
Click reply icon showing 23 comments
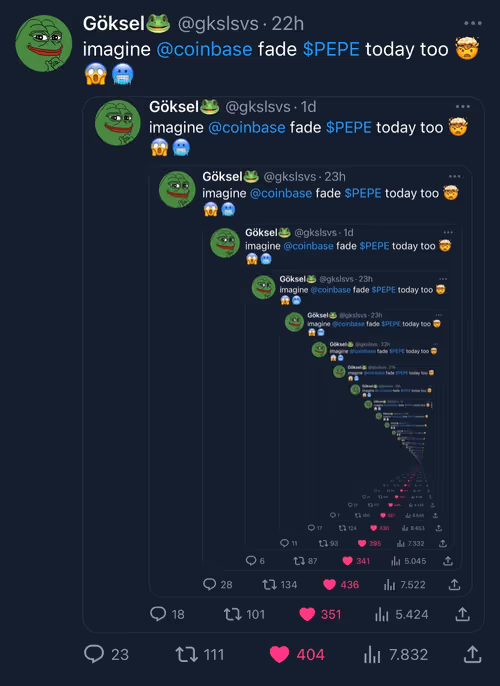(x=94, y=654)
